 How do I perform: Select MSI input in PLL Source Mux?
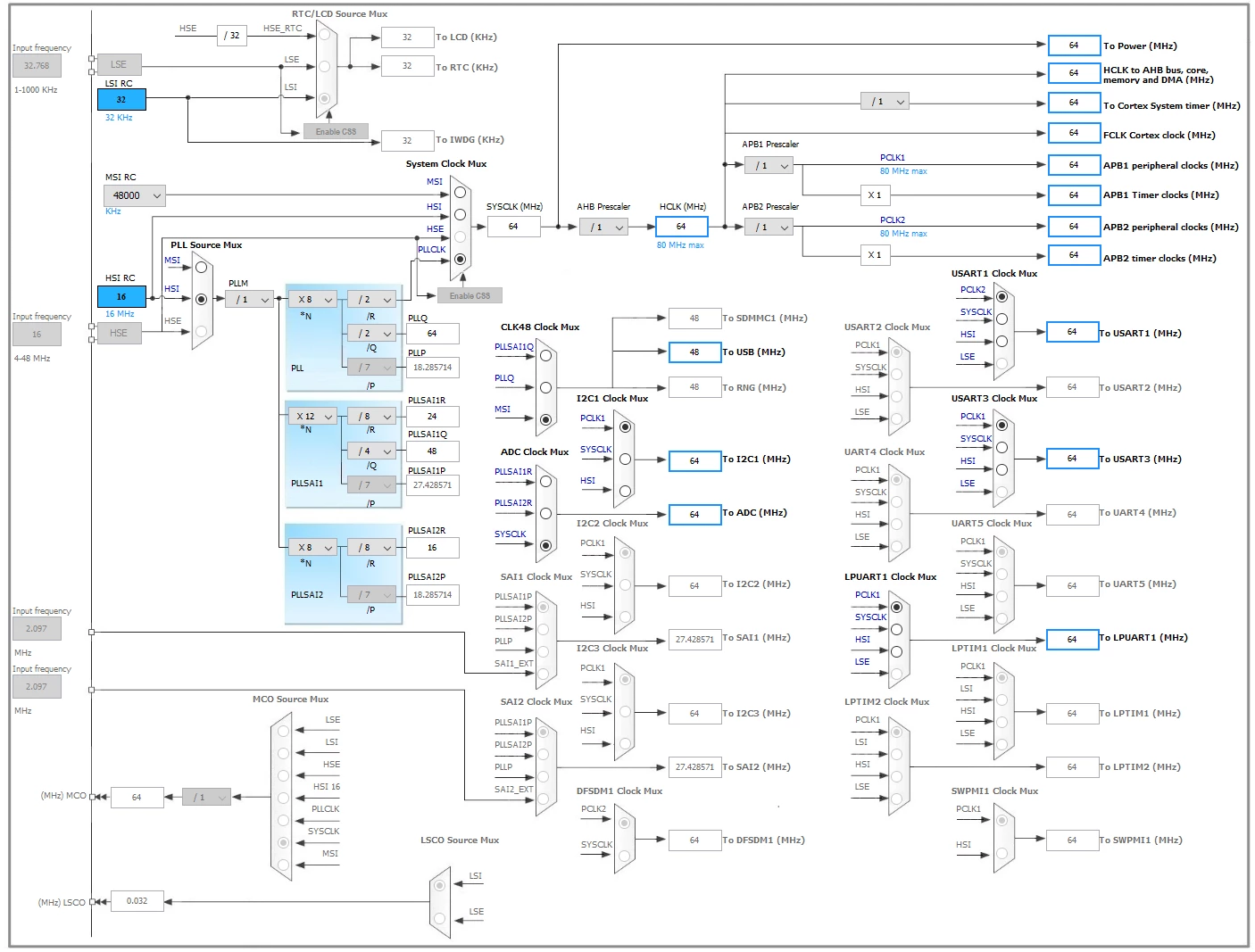point(202,268)
